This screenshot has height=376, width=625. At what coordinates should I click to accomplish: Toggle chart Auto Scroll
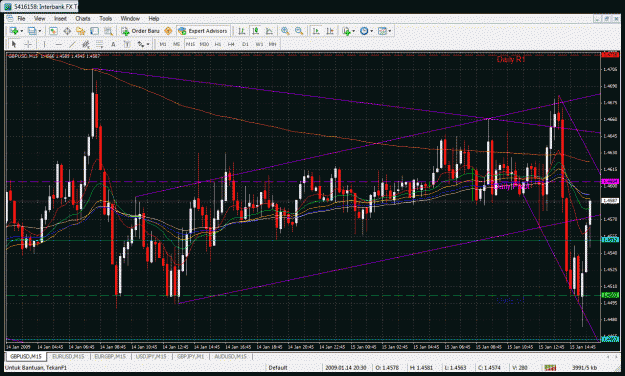coord(316,31)
